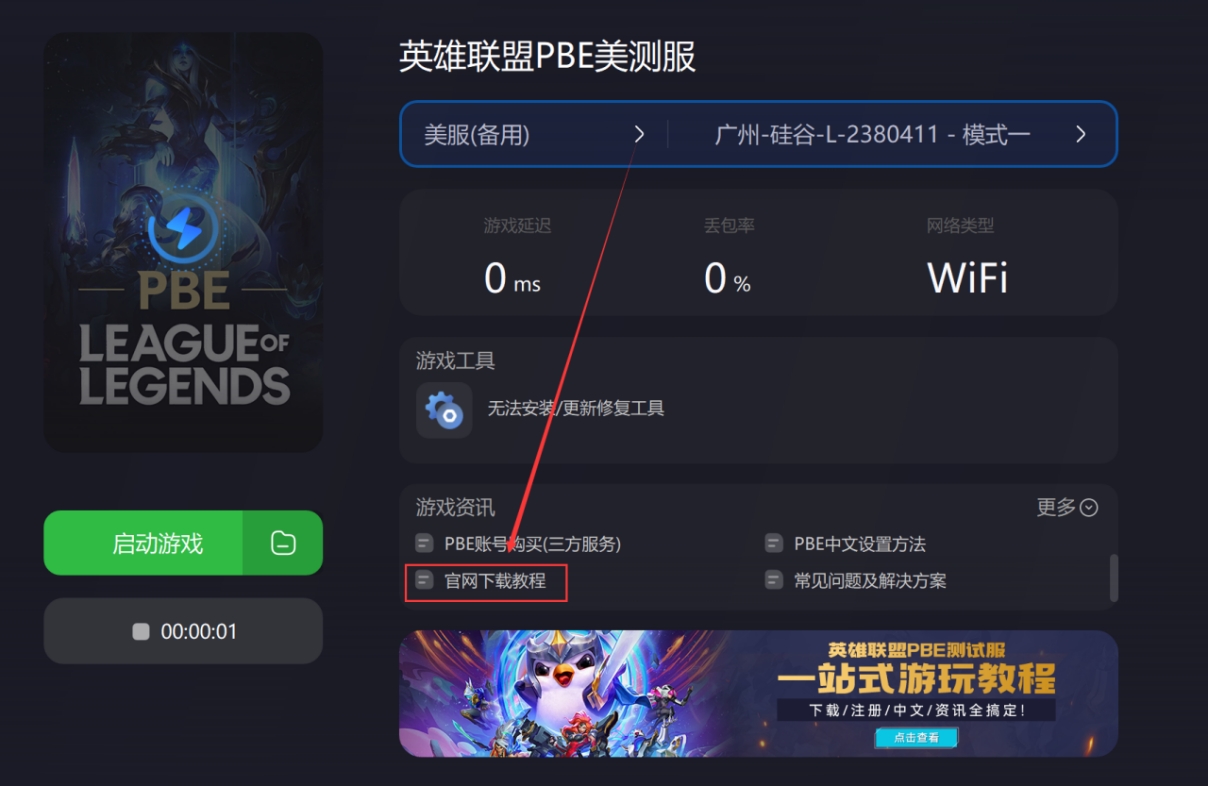Click the lightning bolt accelerator icon on game cover
This screenshot has height=786, width=1208.
click(183, 229)
